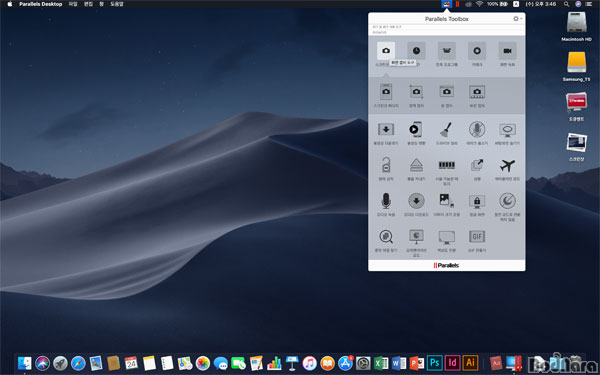The width and height of the screenshot is (600, 375).
Task: Enable the Airplane Mode tool
Action: point(507,165)
